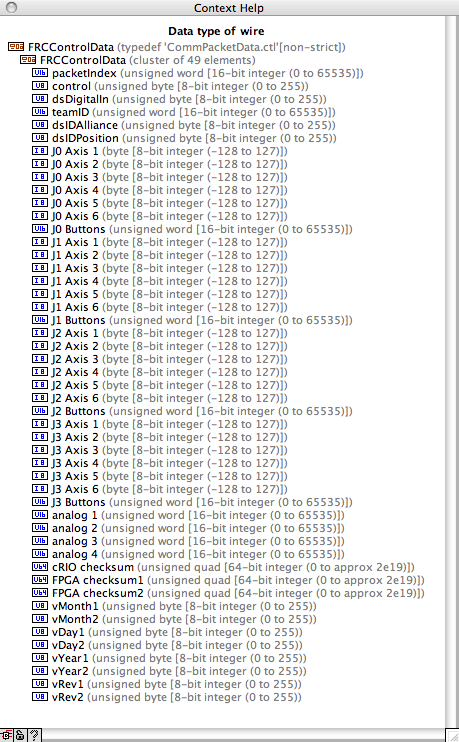Close the Context Help window
The image size is (459, 742).
click(x=11, y=8)
